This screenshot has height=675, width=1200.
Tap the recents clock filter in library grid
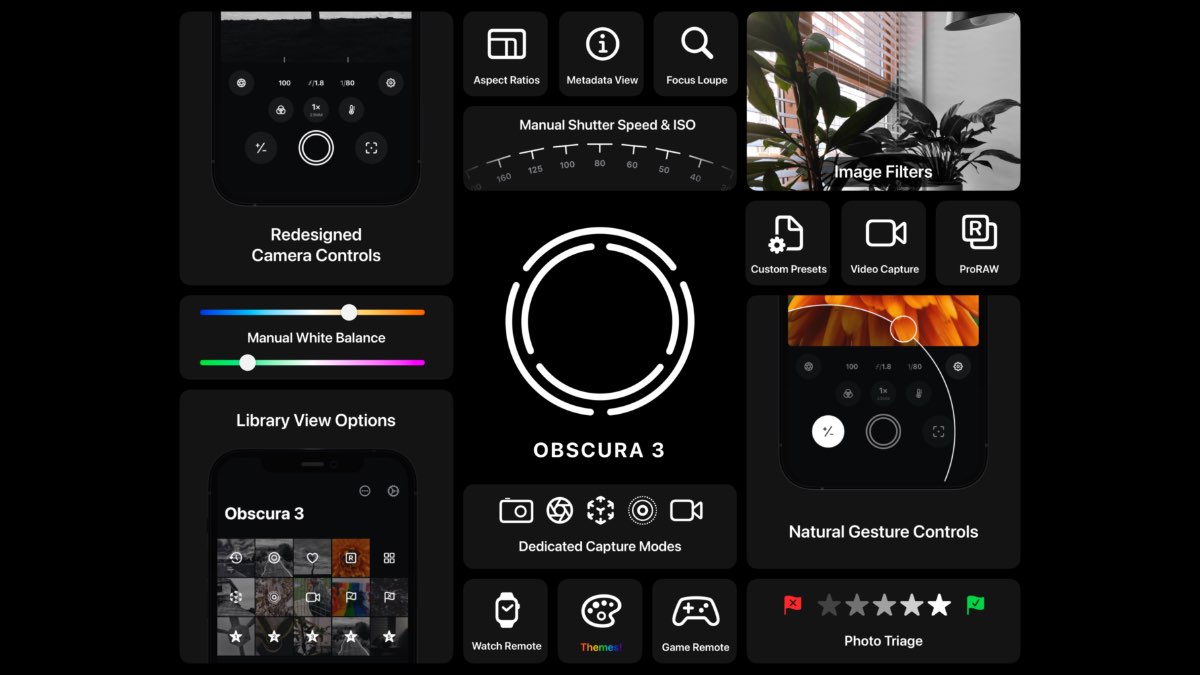point(236,558)
